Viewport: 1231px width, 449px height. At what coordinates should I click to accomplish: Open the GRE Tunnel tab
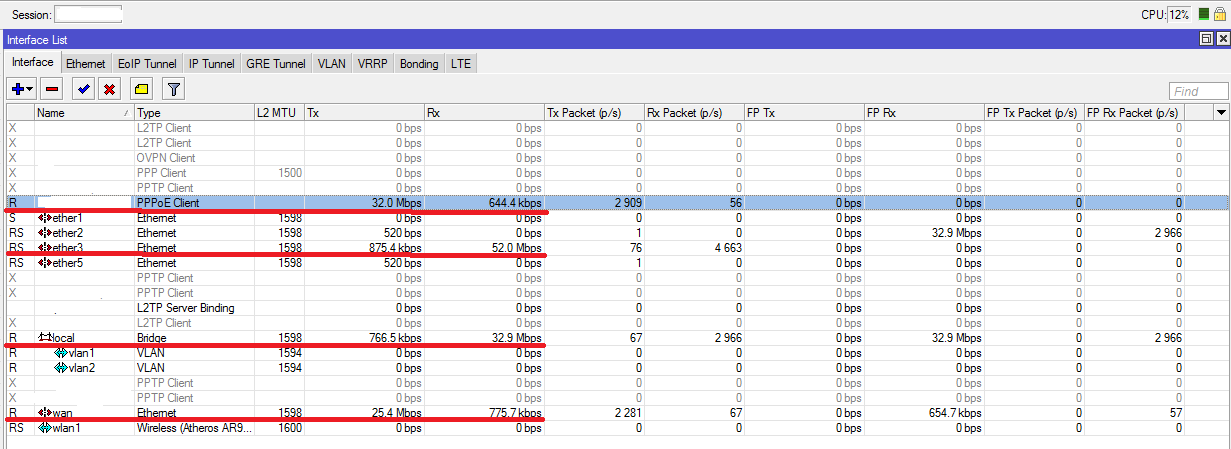(276, 63)
